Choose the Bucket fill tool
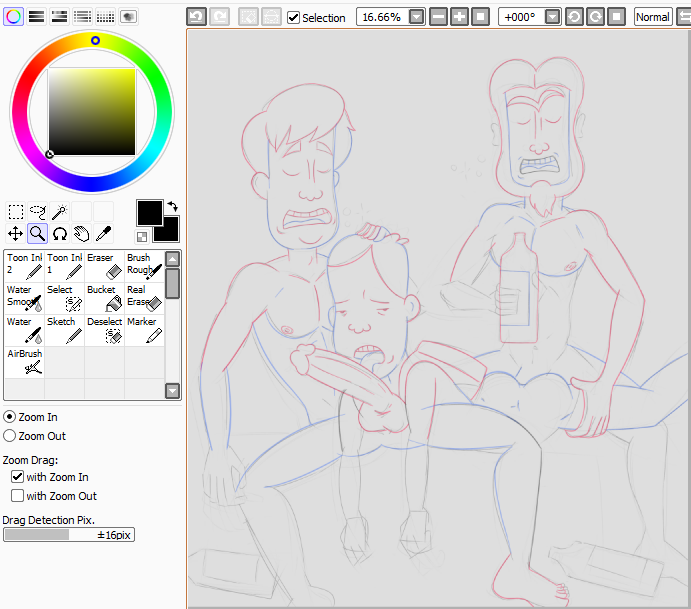691x609 pixels. pyautogui.click(x=104, y=297)
